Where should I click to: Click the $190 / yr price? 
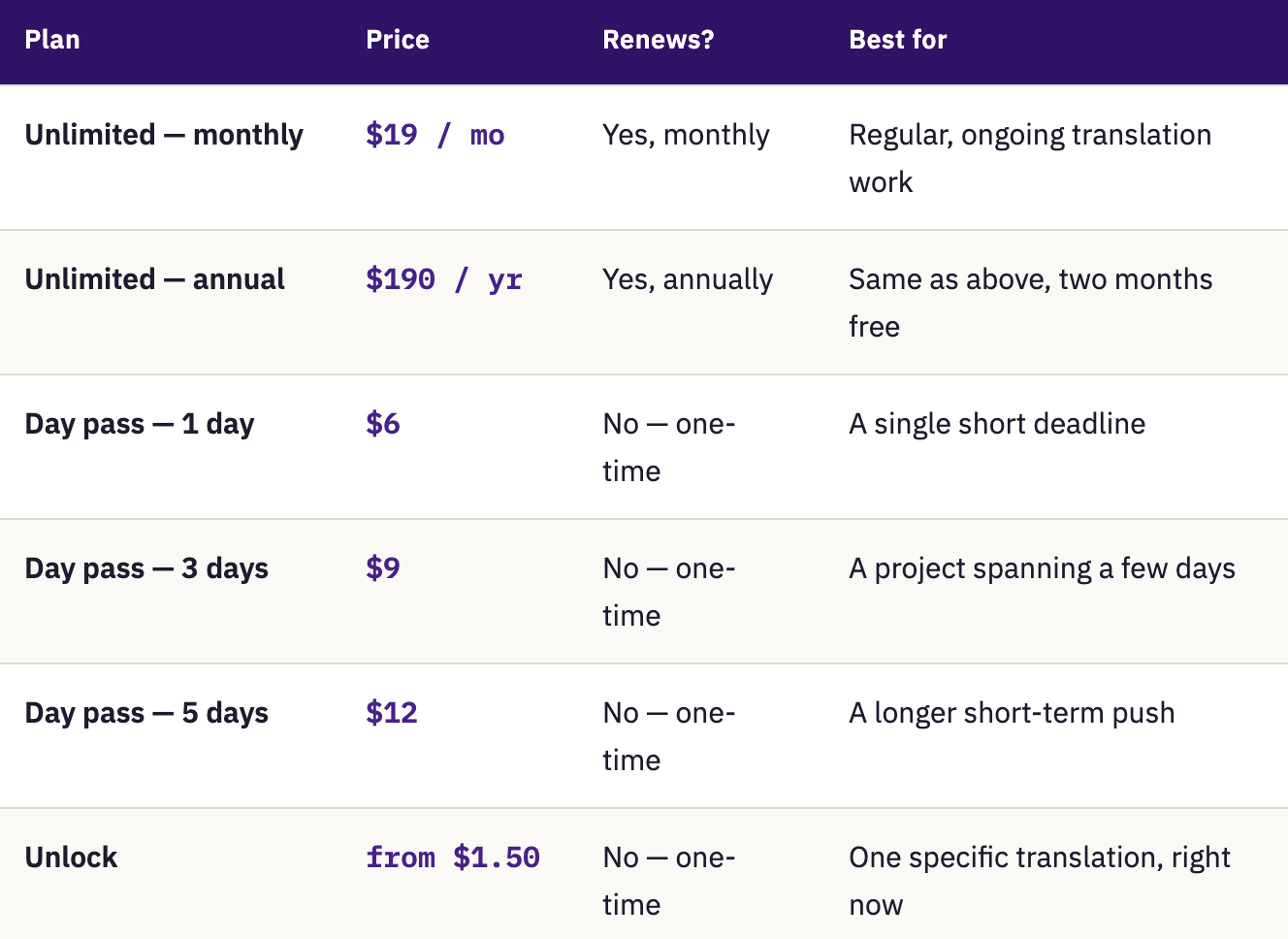coord(444,279)
